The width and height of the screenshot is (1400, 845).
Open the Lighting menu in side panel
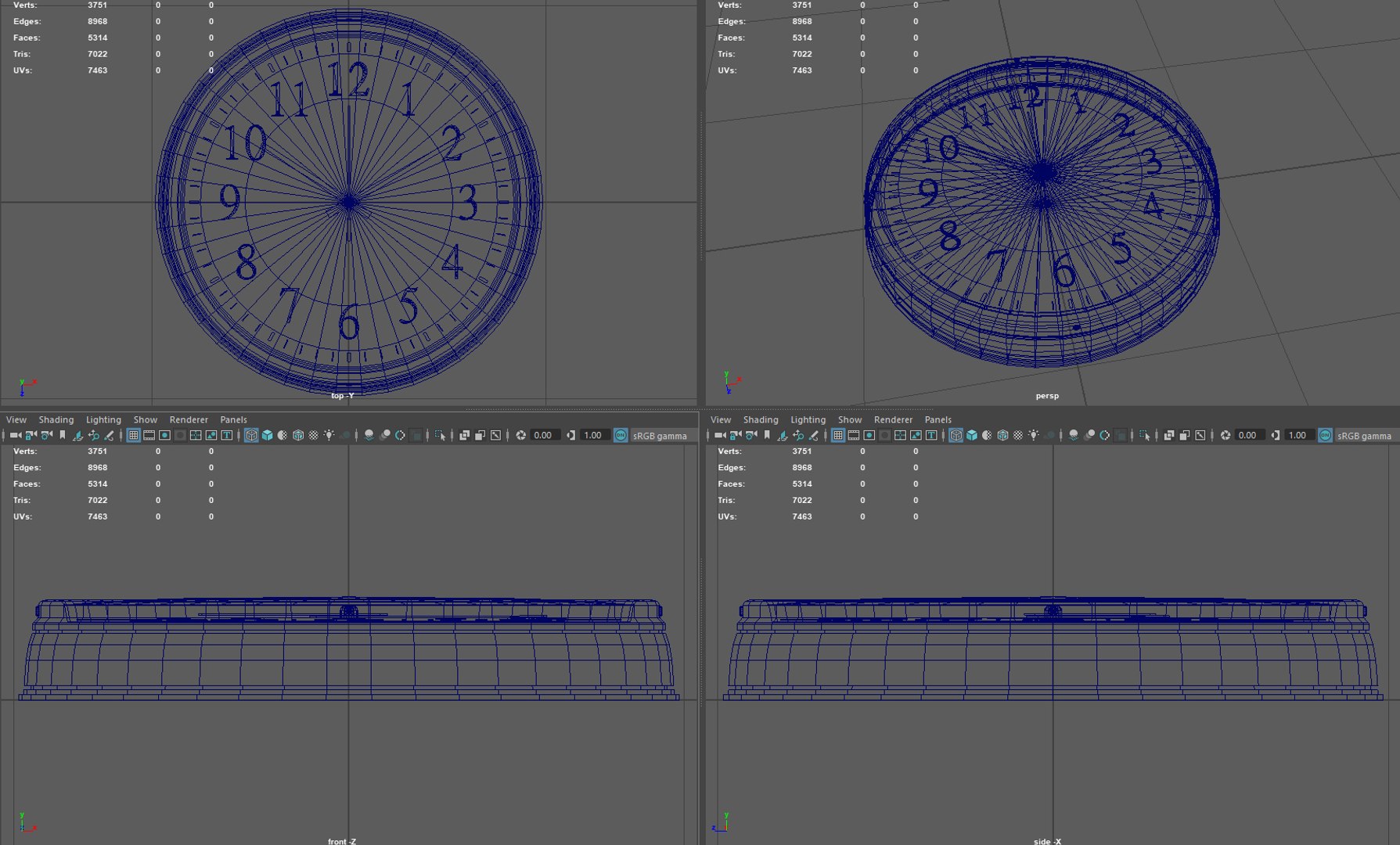[x=808, y=419]
